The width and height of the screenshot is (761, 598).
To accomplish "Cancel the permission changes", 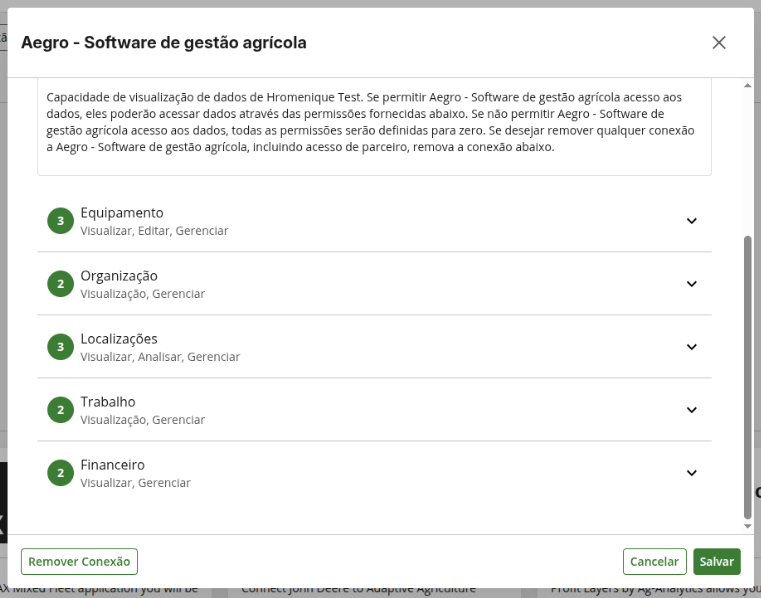I will pos(654,562).
